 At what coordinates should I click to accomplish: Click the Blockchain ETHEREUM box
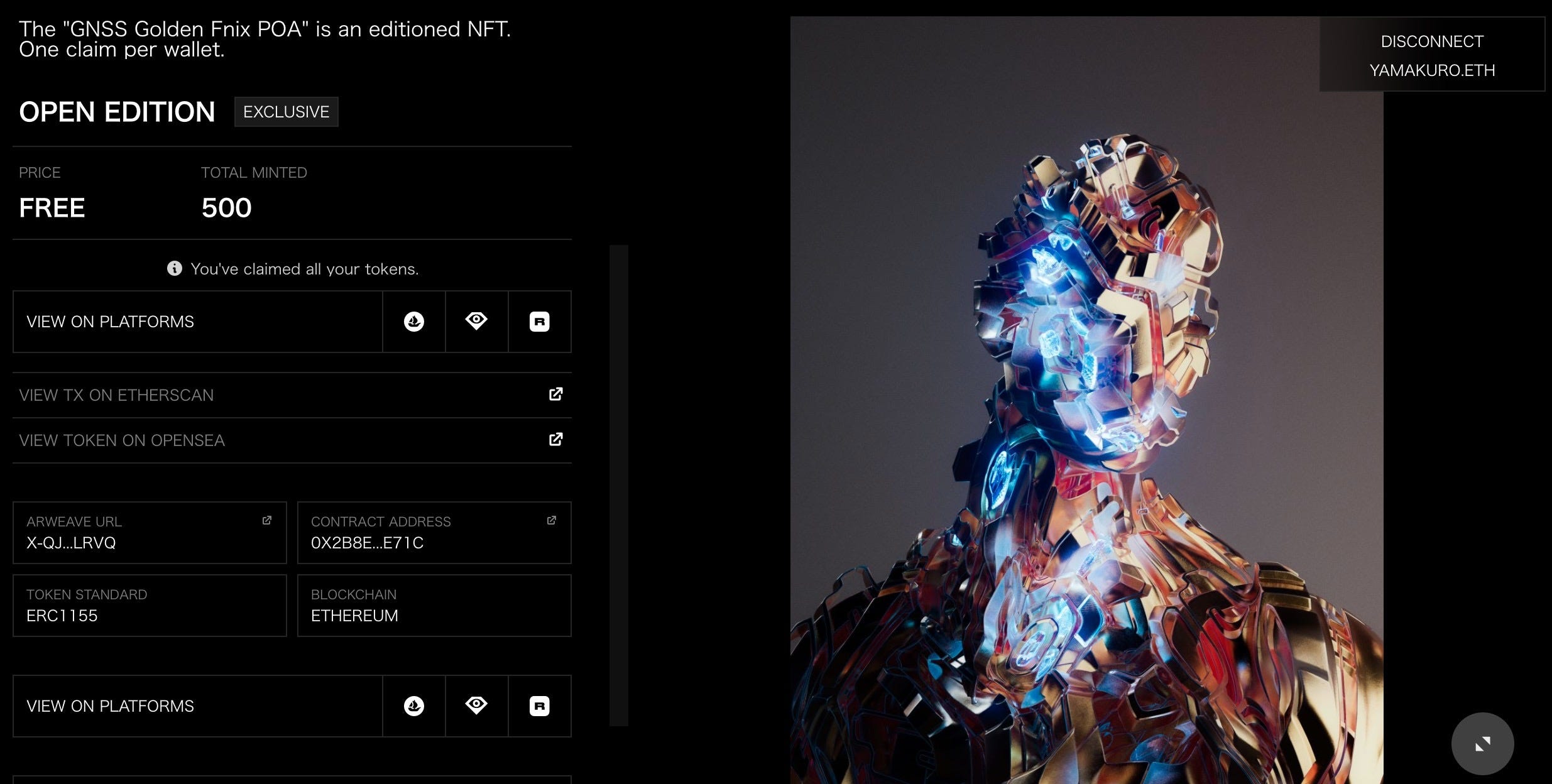434,606
